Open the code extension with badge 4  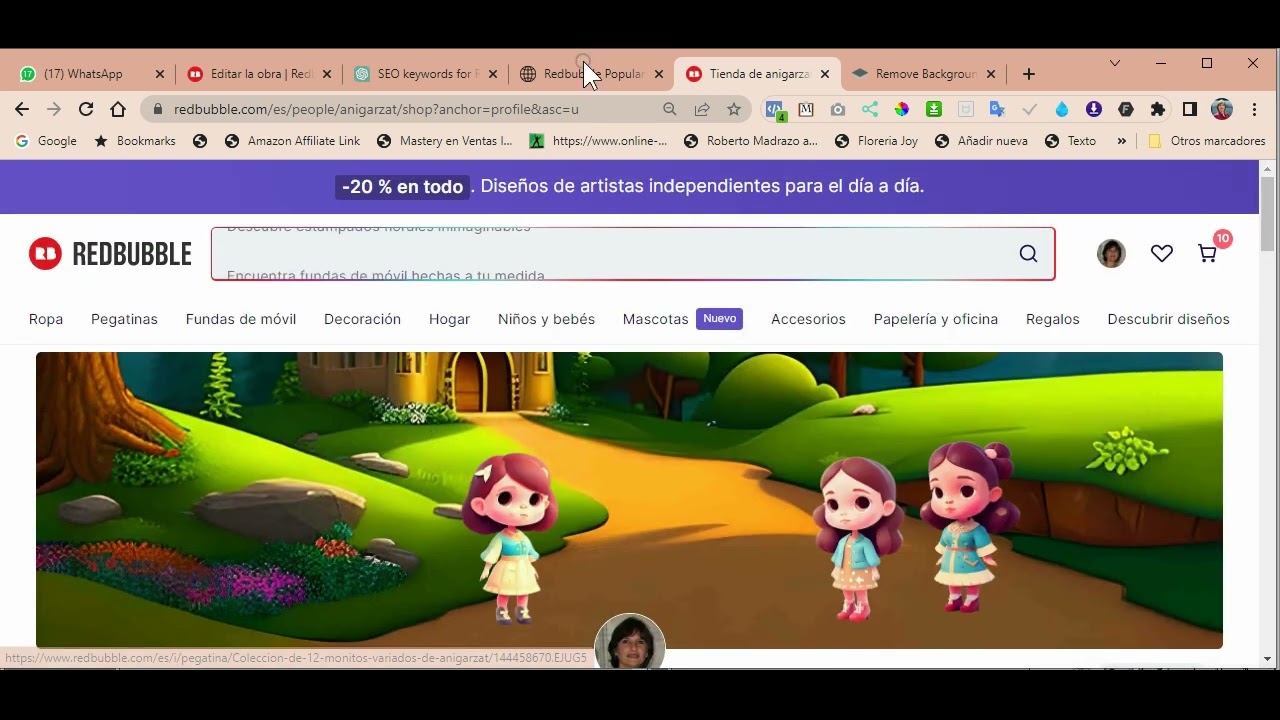(x=775, y=109)
